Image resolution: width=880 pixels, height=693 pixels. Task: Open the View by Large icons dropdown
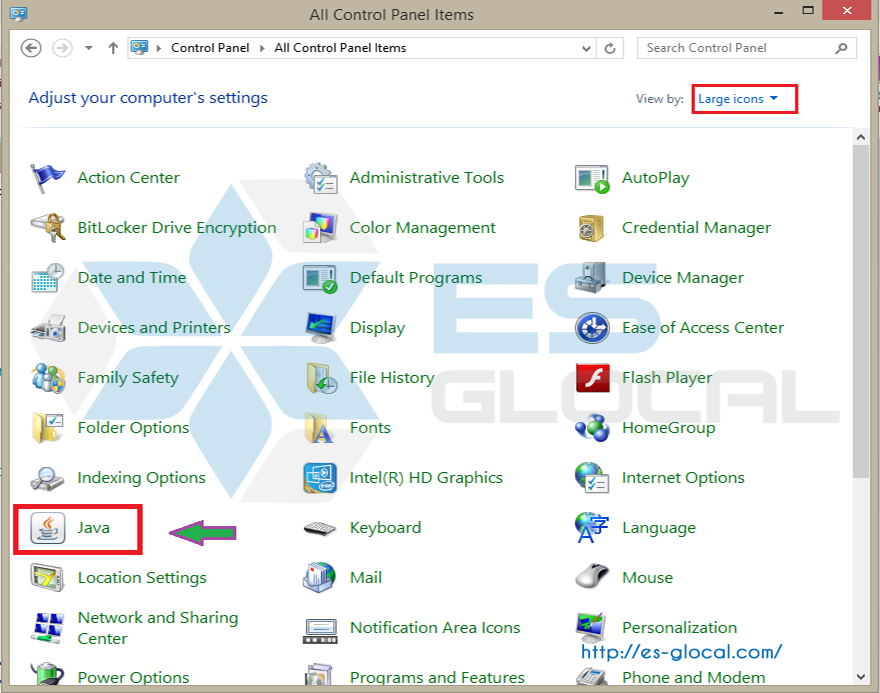[738, 99]
